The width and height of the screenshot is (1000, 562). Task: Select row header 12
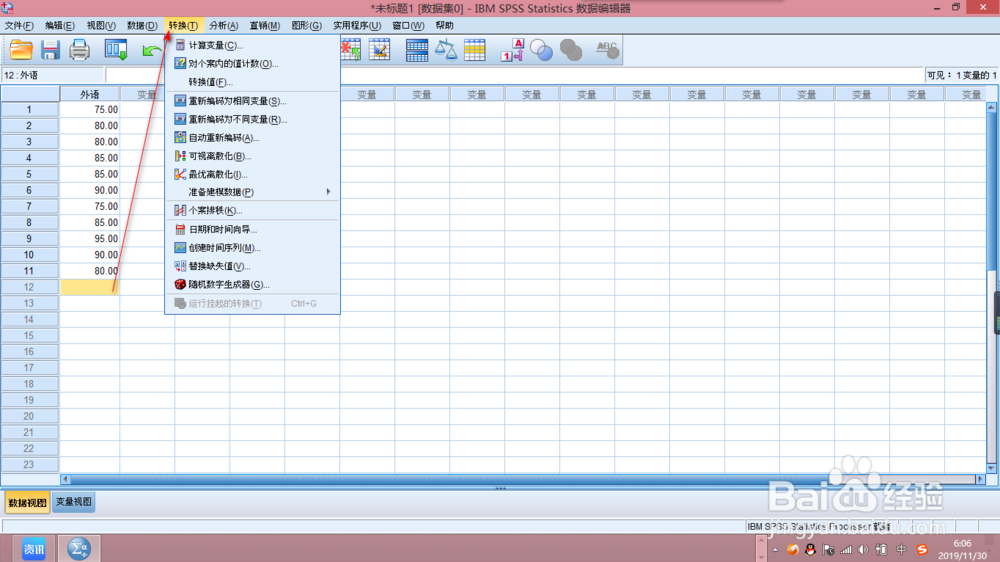pyautogui.click(x=29, y=287)
